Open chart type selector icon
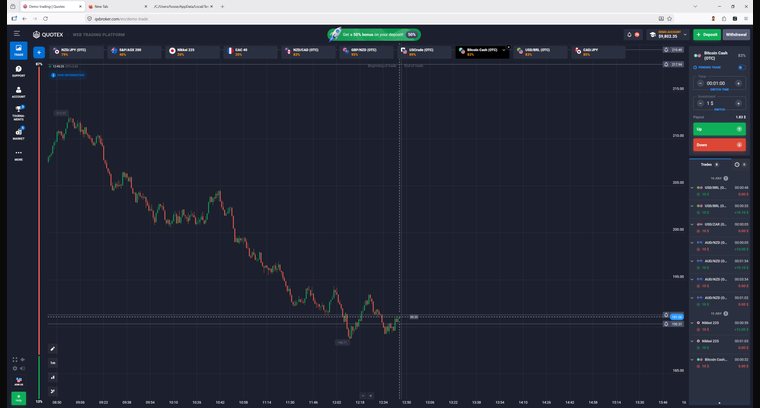Image resolution: width=760 pixels, height=408 pixels. coord(53,377)
